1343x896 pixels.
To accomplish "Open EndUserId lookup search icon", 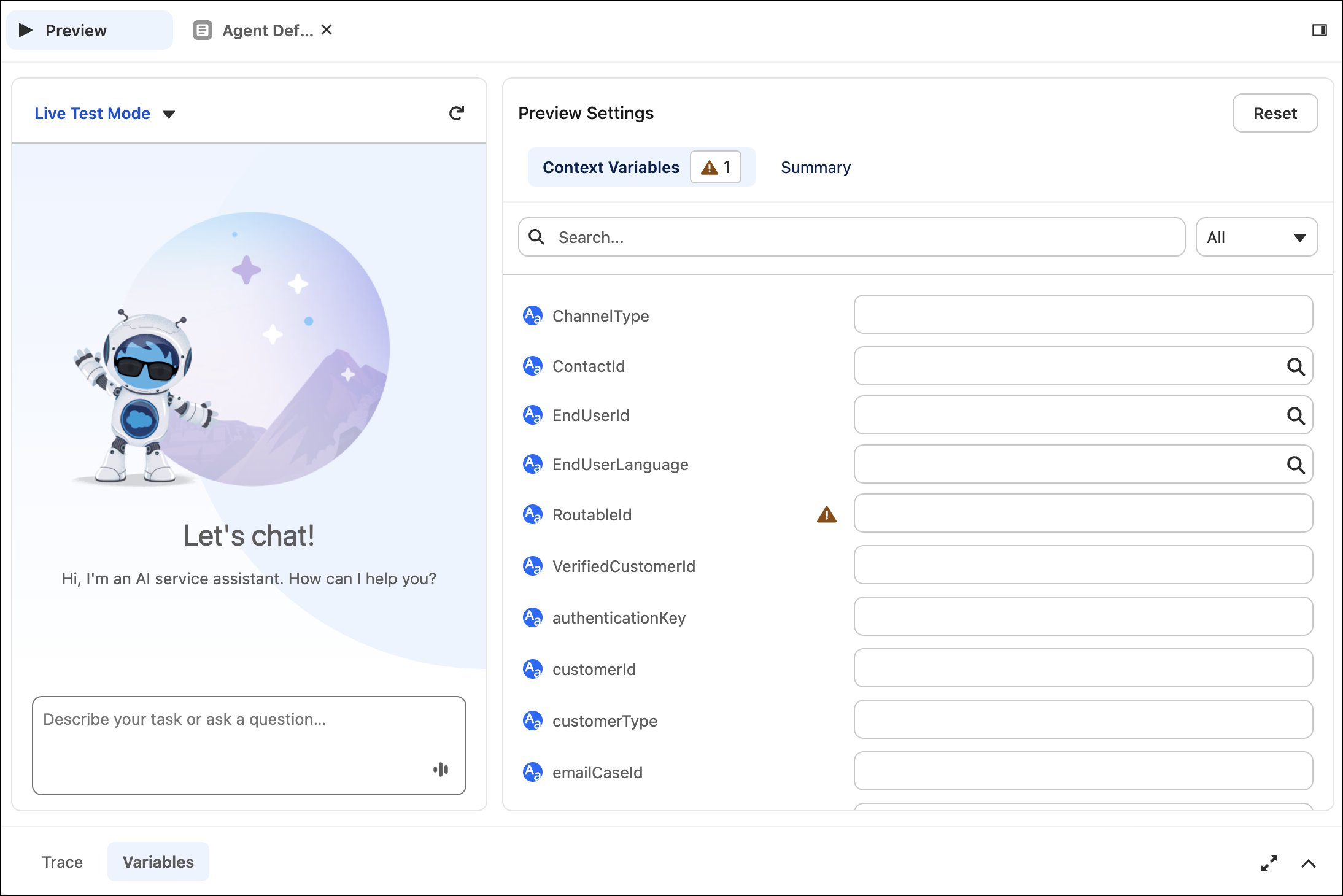I will click(x=1295, y=416).
